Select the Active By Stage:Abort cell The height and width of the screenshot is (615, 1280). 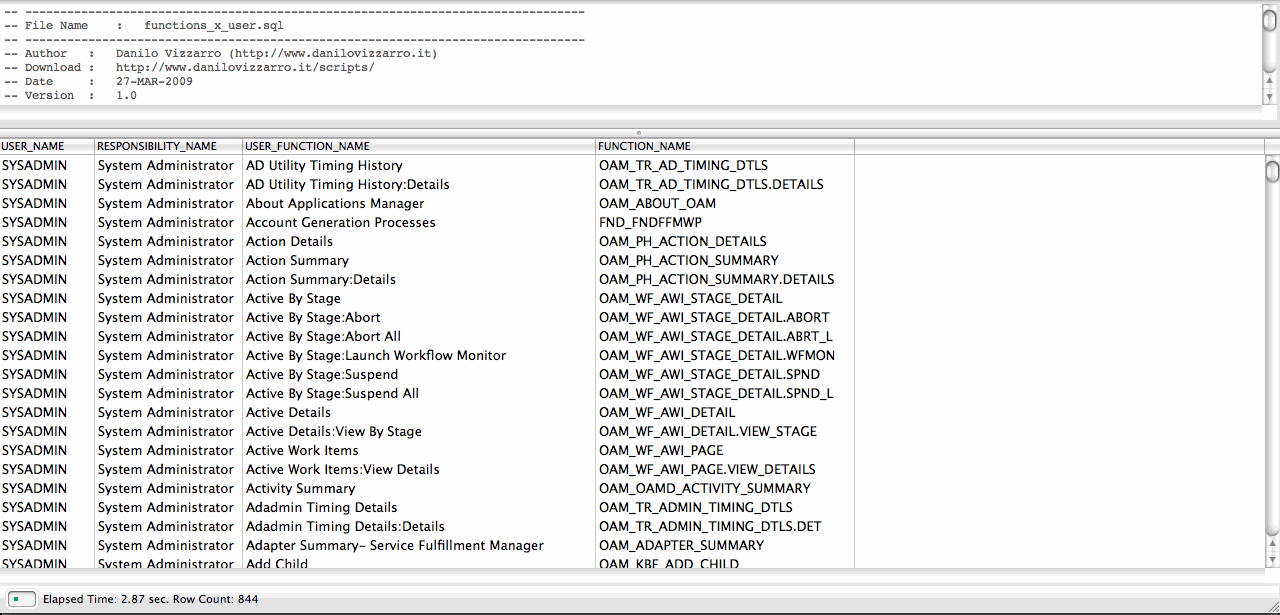point(419,317)
